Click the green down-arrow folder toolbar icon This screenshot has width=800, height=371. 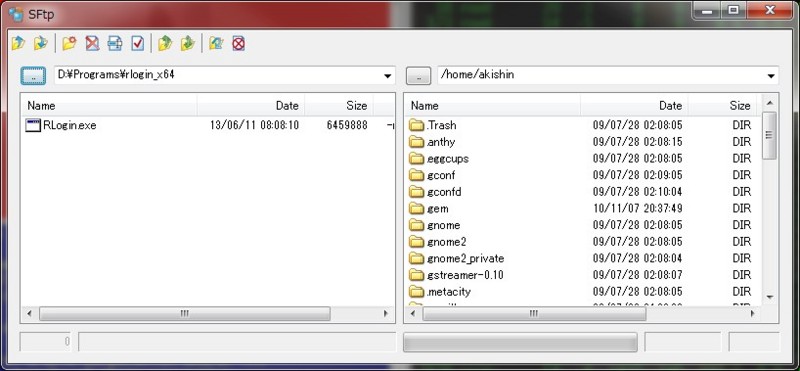point(188,43)
